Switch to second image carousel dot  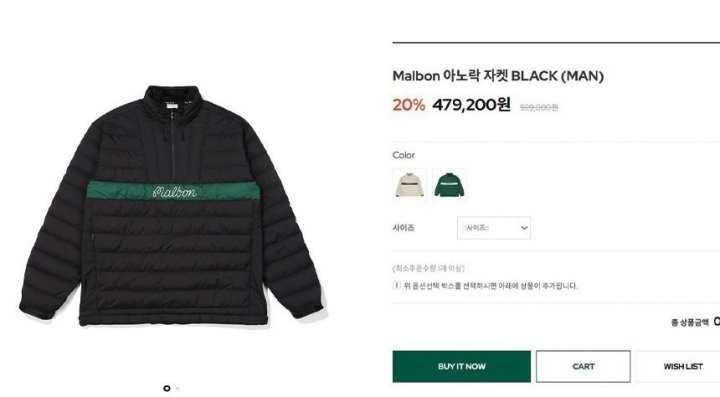point(178,388)
